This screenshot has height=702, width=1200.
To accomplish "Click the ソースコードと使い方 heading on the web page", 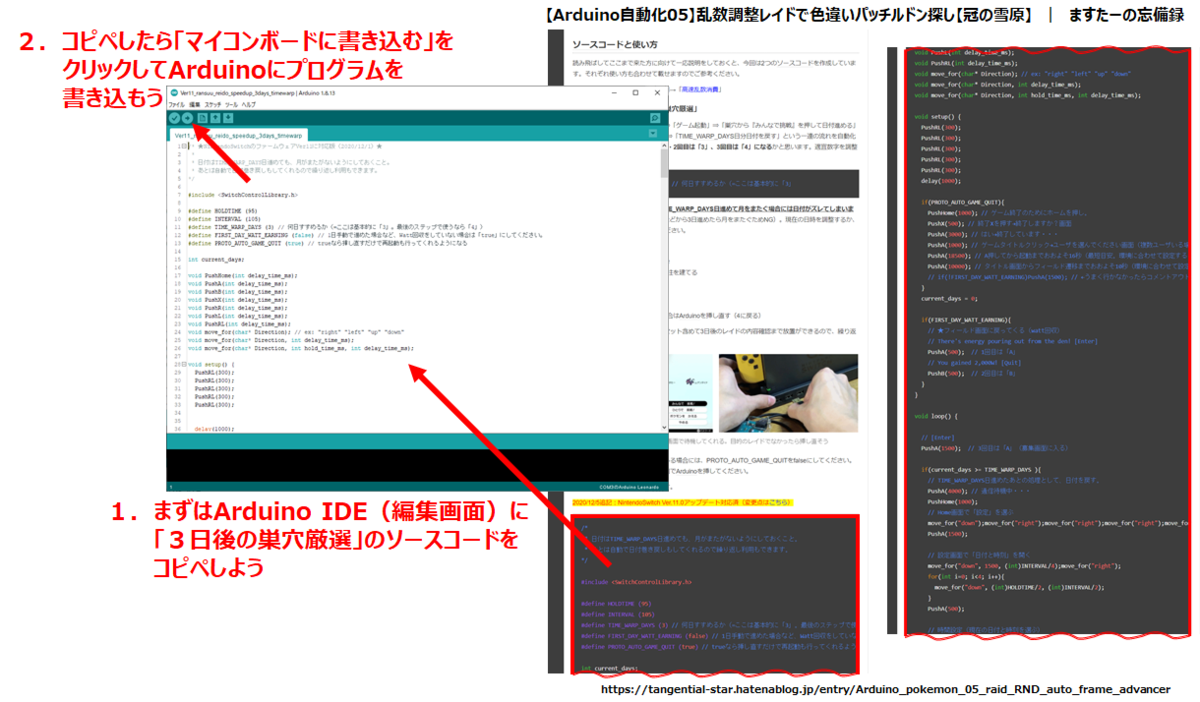I will pyautogui.click(x=615, y=44).
